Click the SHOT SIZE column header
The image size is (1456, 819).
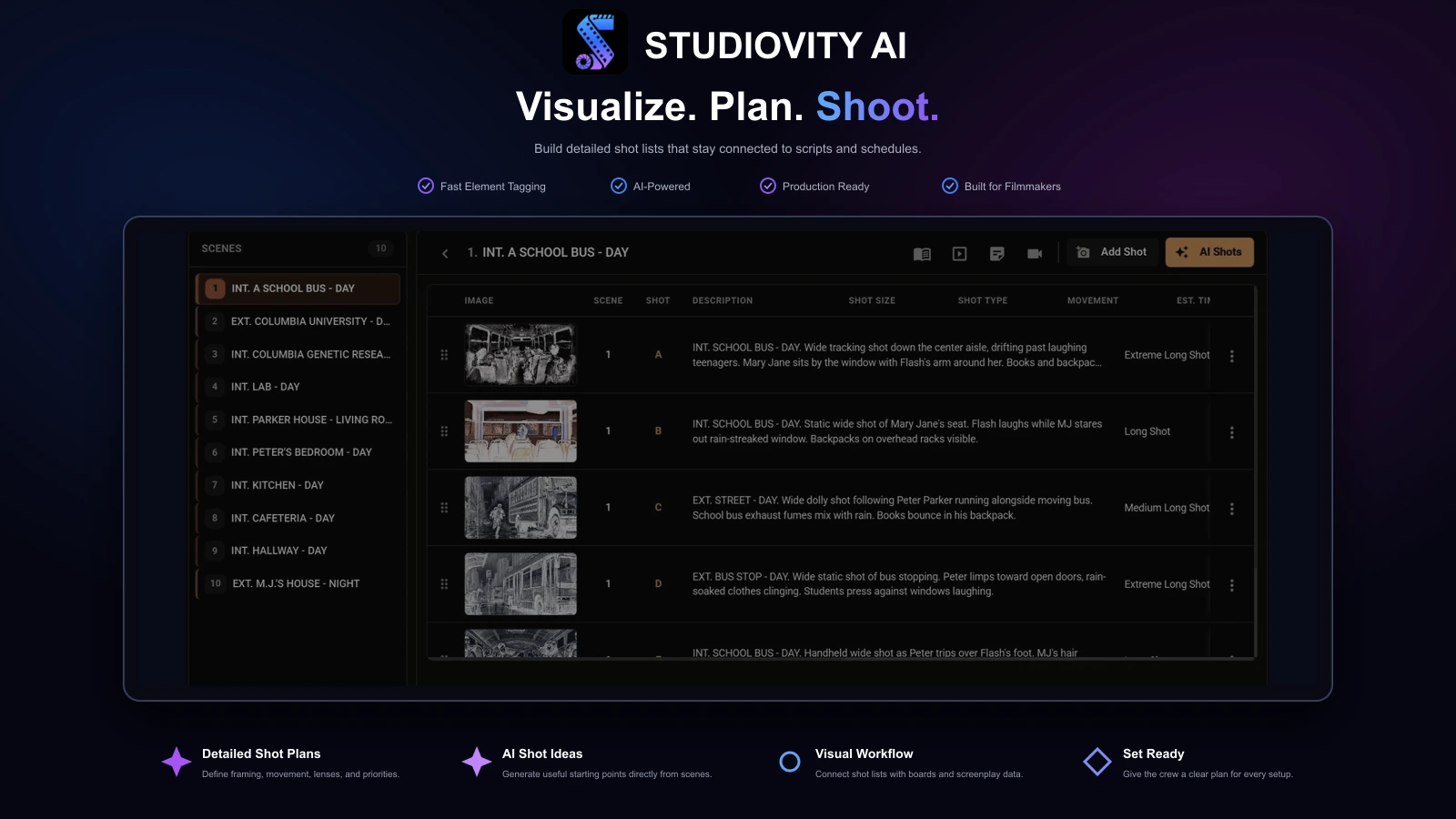(x=872, y=300)
